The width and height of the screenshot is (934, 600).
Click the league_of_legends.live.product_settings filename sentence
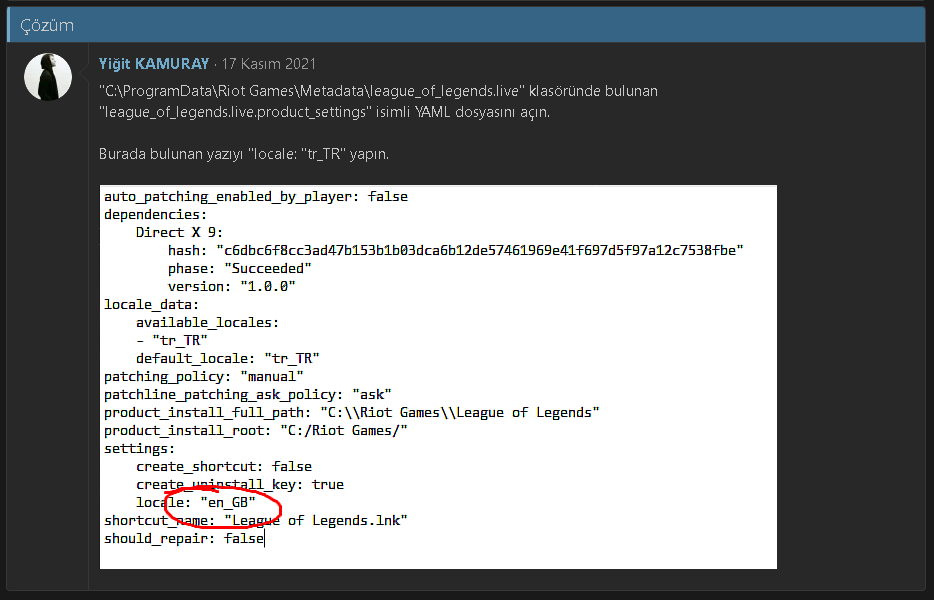coord(324,112)
